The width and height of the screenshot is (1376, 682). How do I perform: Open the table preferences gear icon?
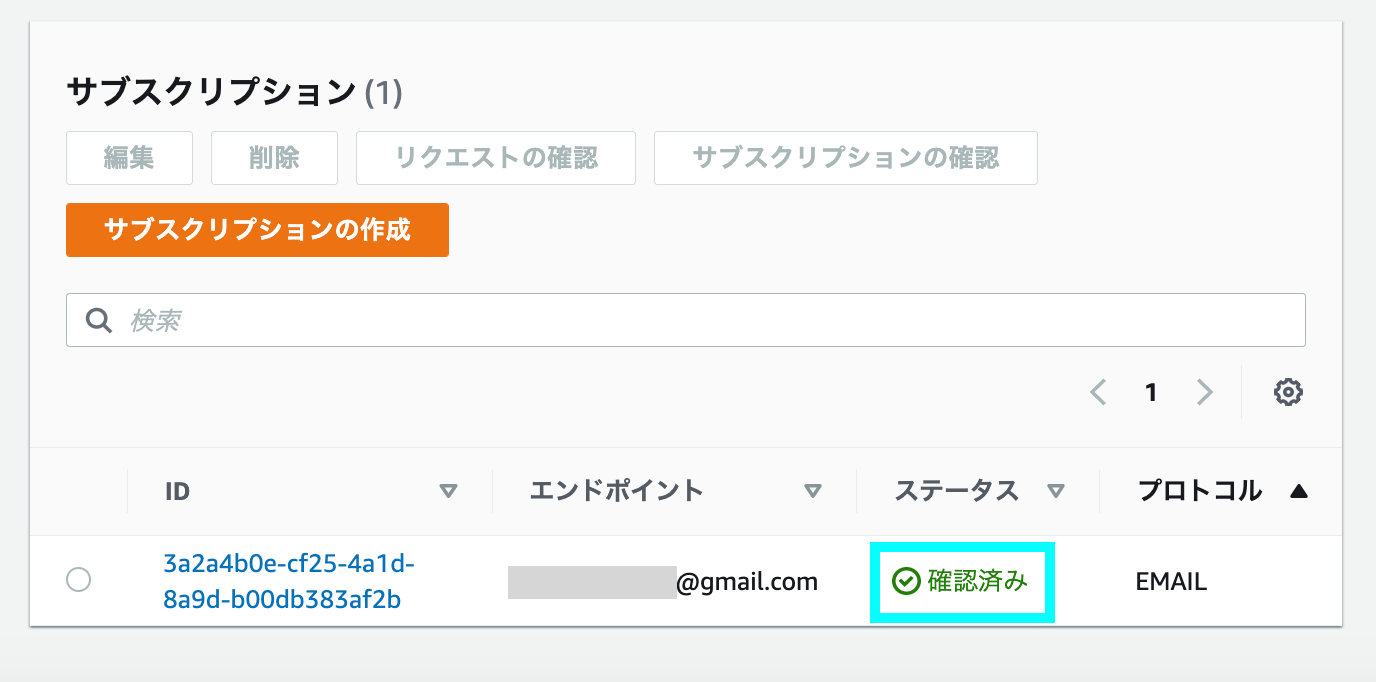click(1288, 392)
